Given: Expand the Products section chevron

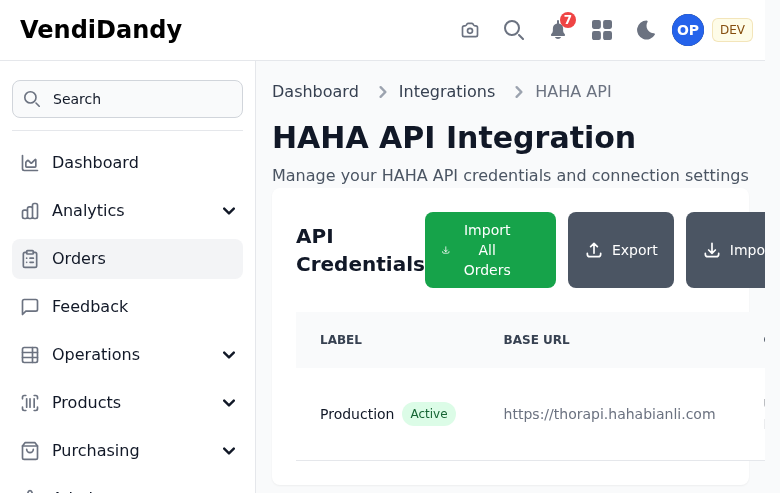Looking at the screenshot, I should pos(229,403).
